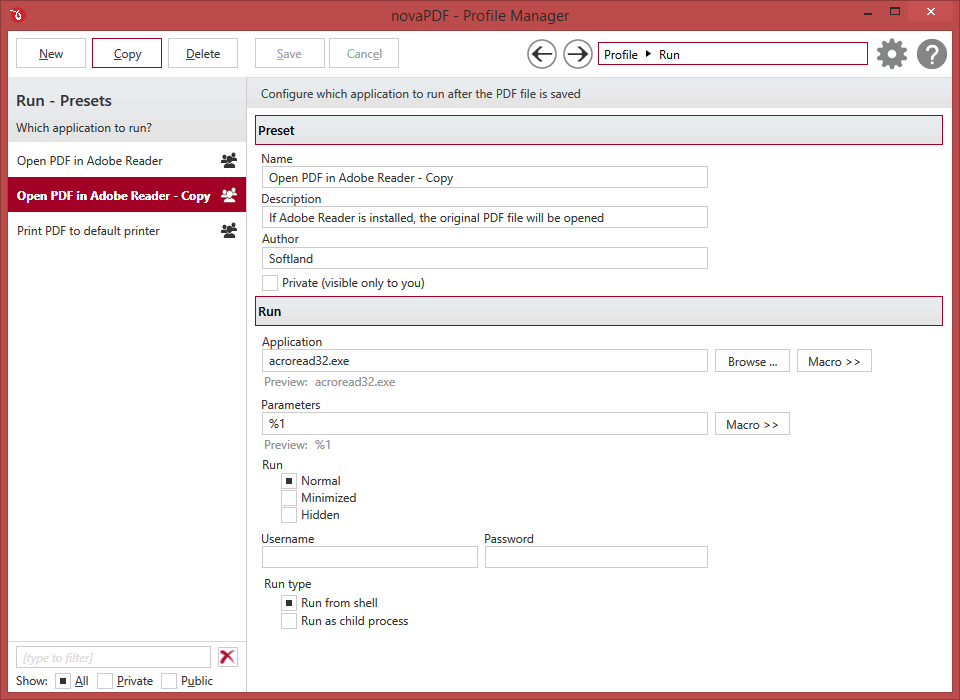Click the Description input field
The width and height of the screenshot is (960, 700).
click(x=484, y=217)
